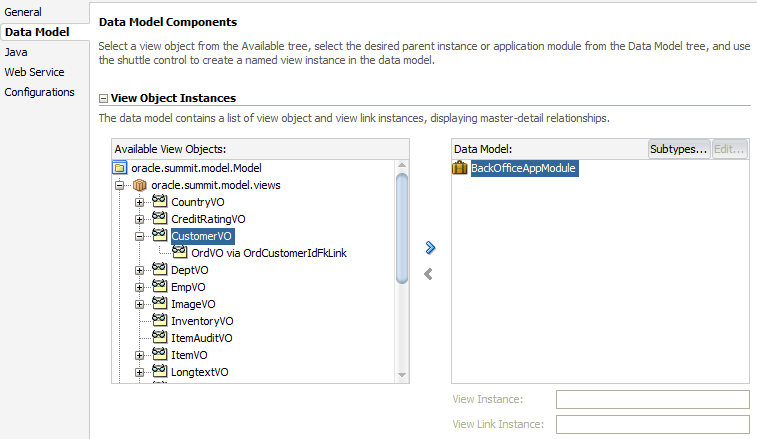Click the shuttle right arrow icon
The image size is (757, 439).
click(431, 247)
